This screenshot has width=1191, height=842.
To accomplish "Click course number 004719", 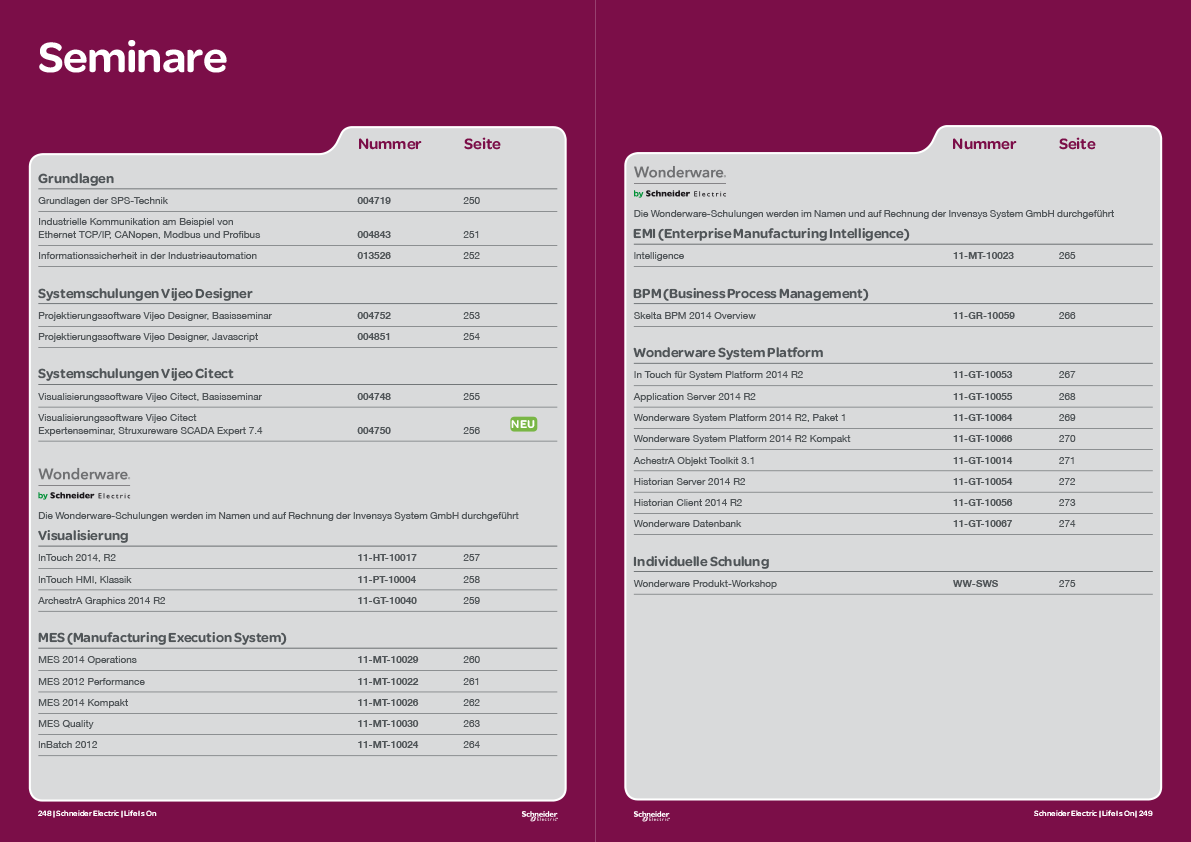I will [374, 200].
